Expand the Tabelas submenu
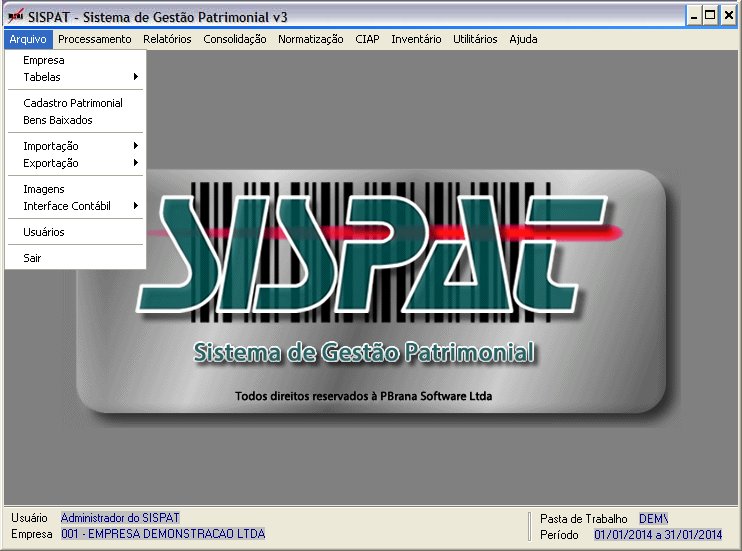Image resolution: width=742 pixels, height=551 pixels. click(75, 77)
